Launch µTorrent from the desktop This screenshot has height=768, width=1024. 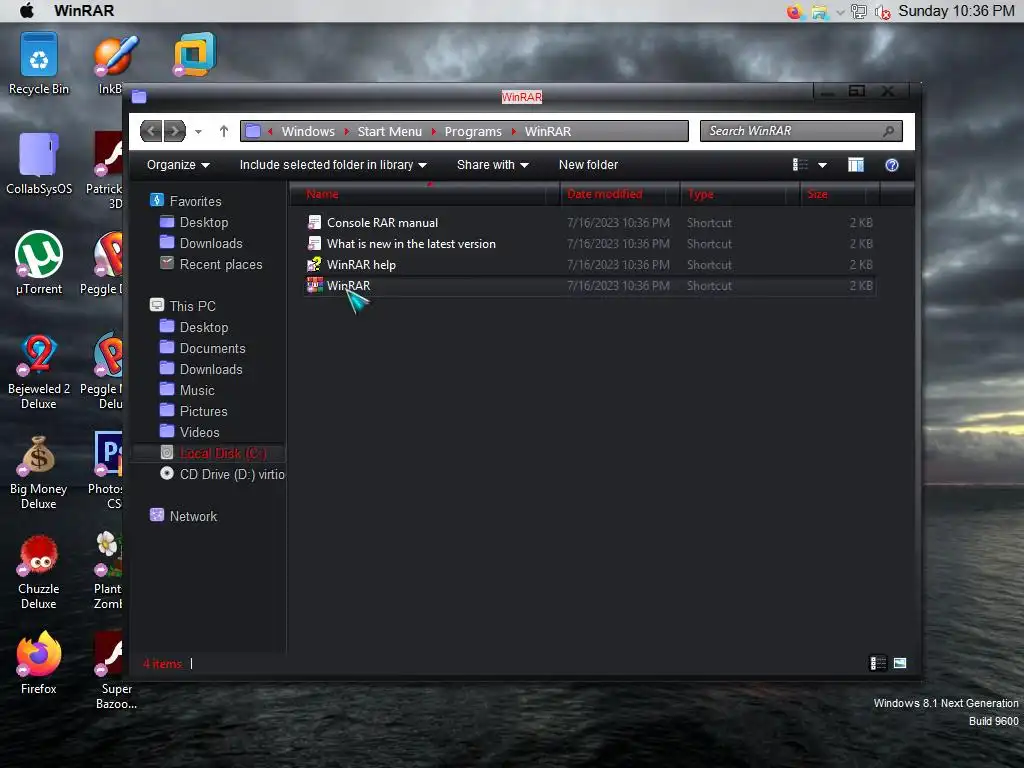(x=39, y=264)
